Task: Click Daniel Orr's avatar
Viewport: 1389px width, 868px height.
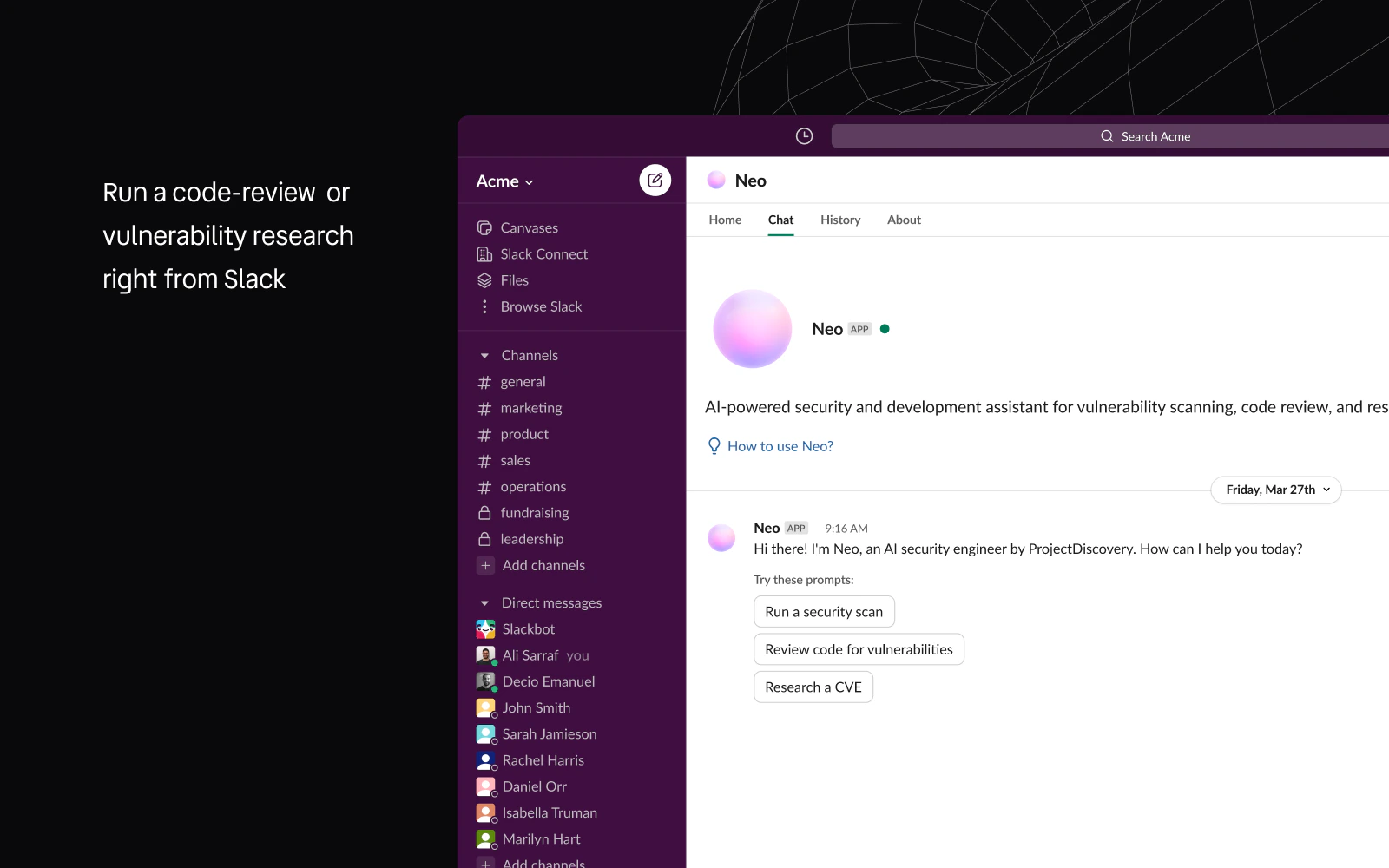Action: pos(485,786)
